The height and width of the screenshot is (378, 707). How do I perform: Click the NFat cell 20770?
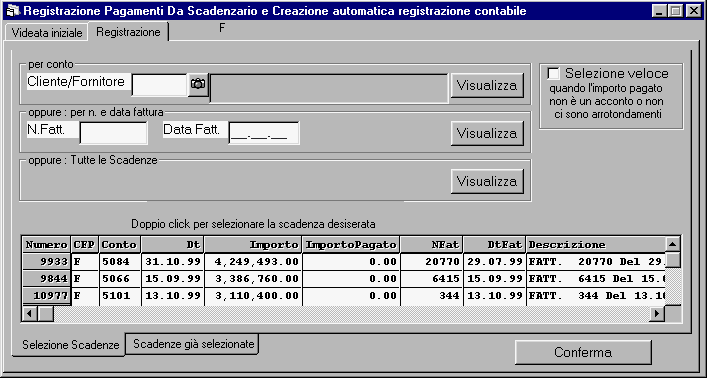432,262
